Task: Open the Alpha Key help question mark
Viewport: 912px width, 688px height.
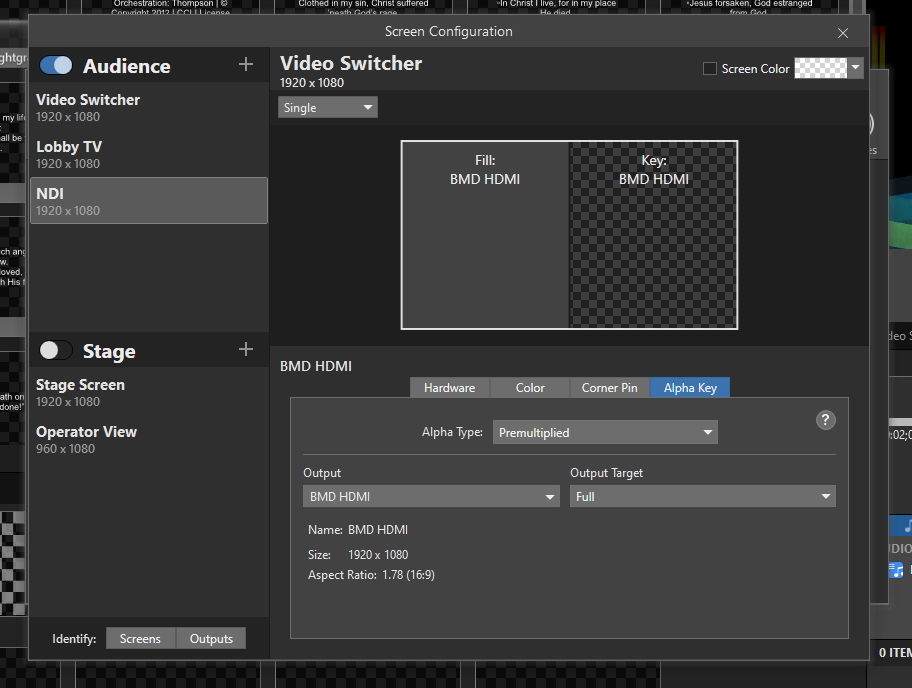Action: [x=825, y=420]
